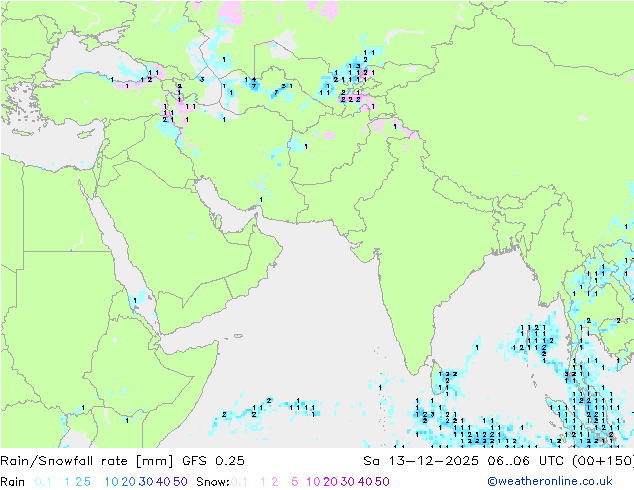Screen dimensions: 634x490
Task: Pick the Rain legend 40 value
Action: pos(163,482)
